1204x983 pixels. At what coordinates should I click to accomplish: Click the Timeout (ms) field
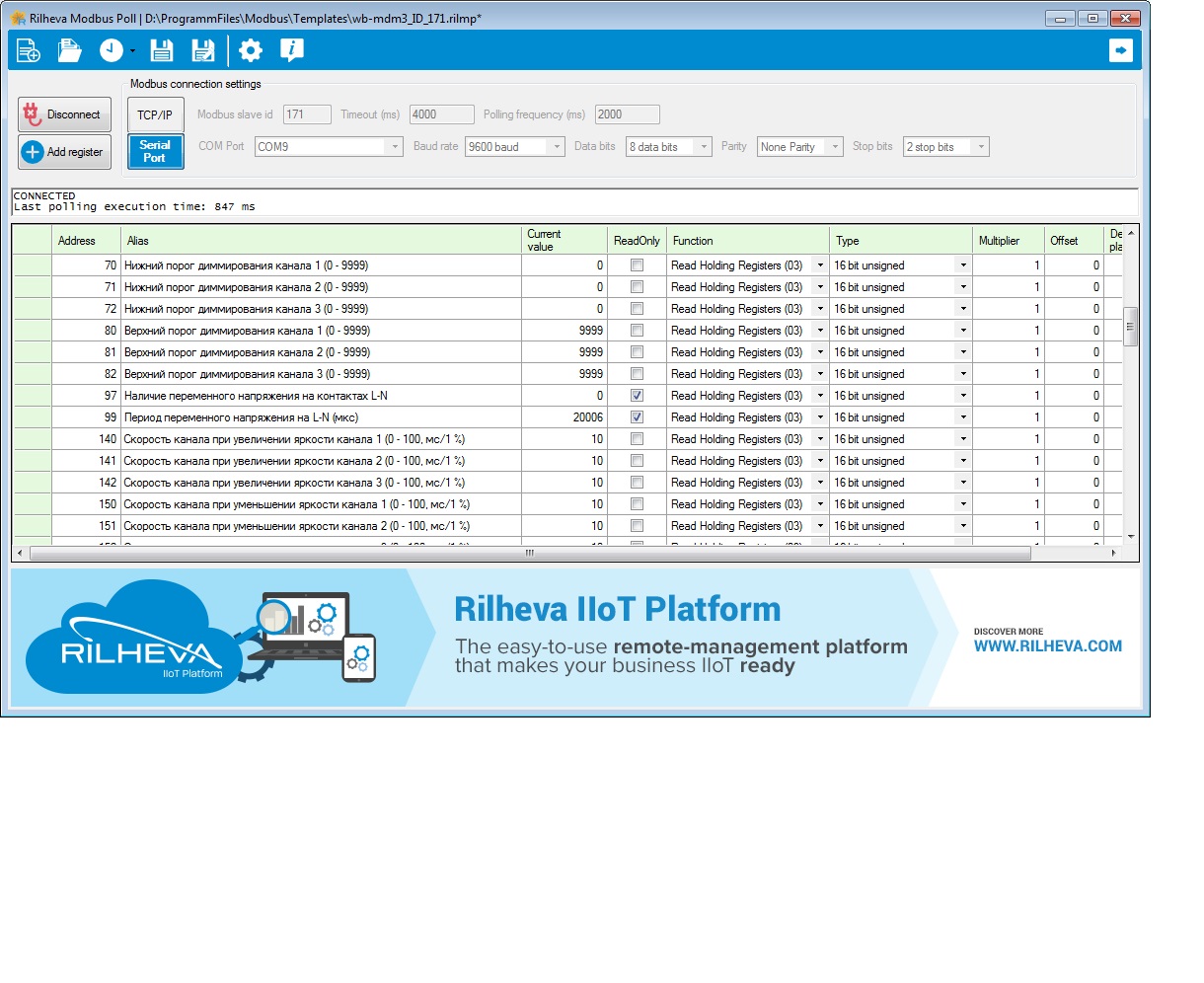tap(442, 114)
